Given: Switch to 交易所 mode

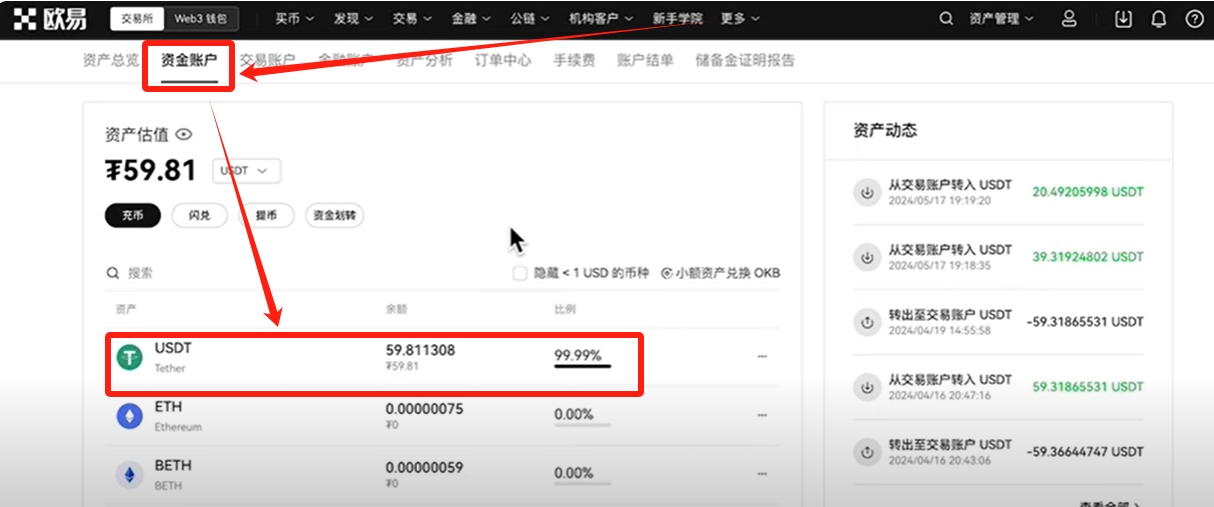Looking at the screenshot, I should [136, 19].
